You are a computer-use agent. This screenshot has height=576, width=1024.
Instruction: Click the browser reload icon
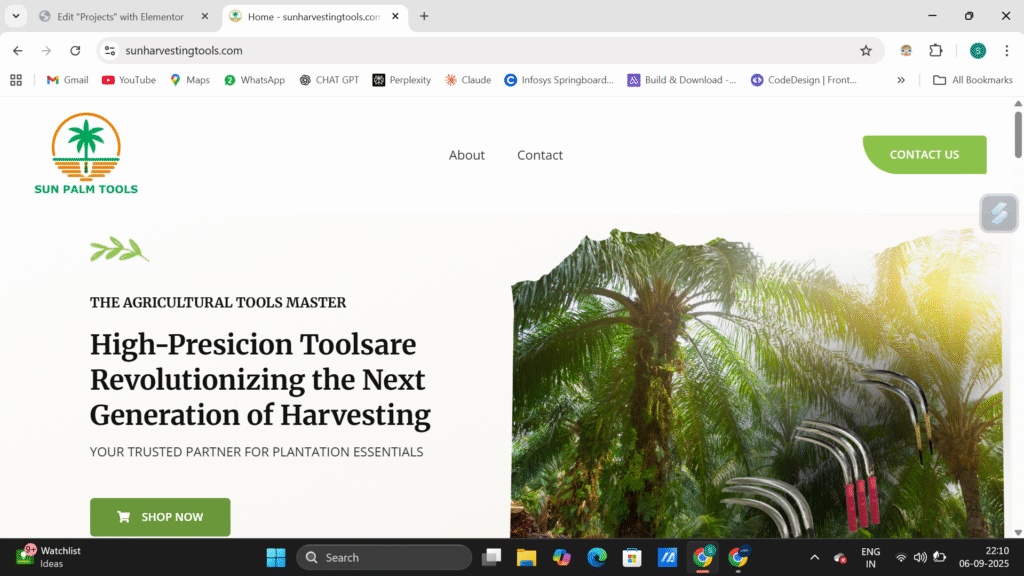point(75,51)
